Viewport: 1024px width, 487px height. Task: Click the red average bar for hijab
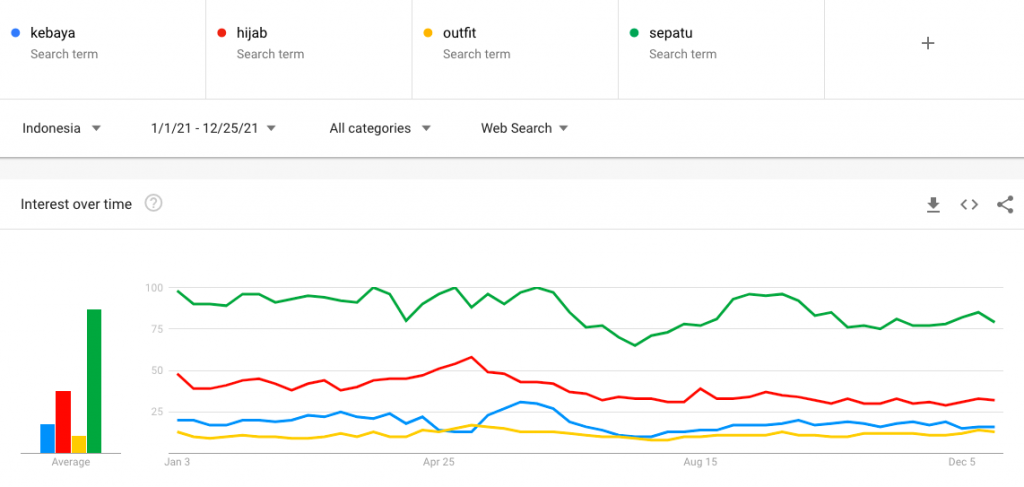pos(63,421)
